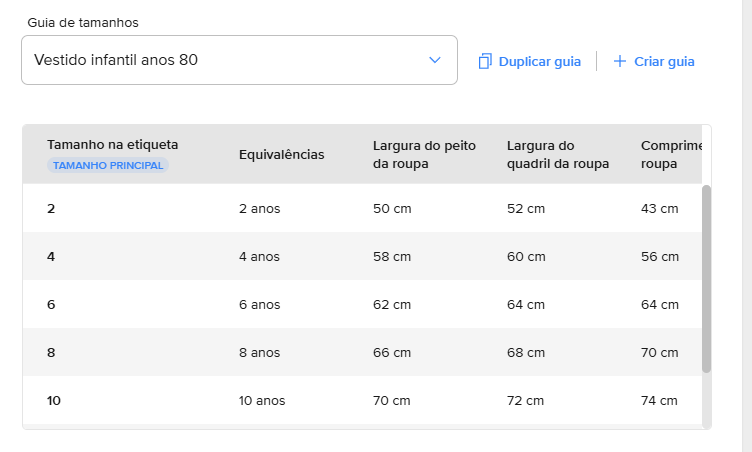Screen dimensions: 752x452
Task: Click the 74 cm length cell
Action: click(659, 400)
